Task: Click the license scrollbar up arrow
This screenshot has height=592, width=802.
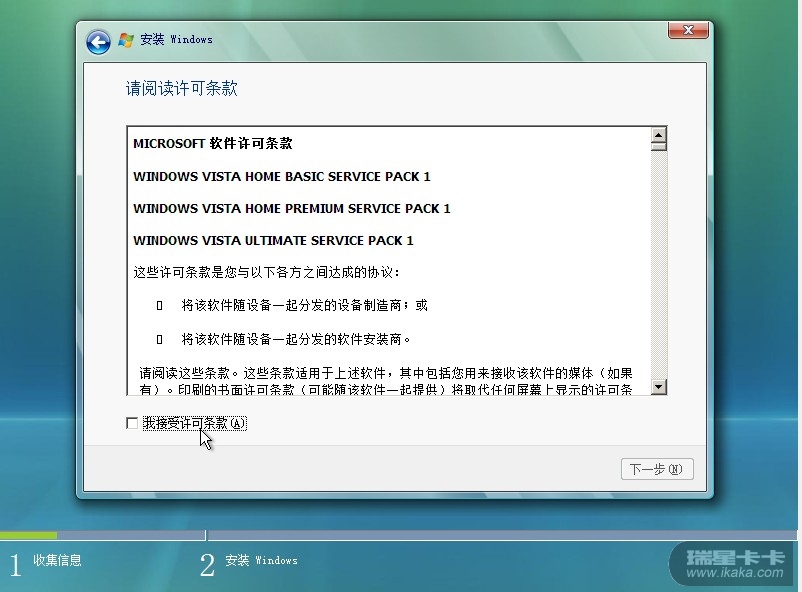Action: pos(658,135)
